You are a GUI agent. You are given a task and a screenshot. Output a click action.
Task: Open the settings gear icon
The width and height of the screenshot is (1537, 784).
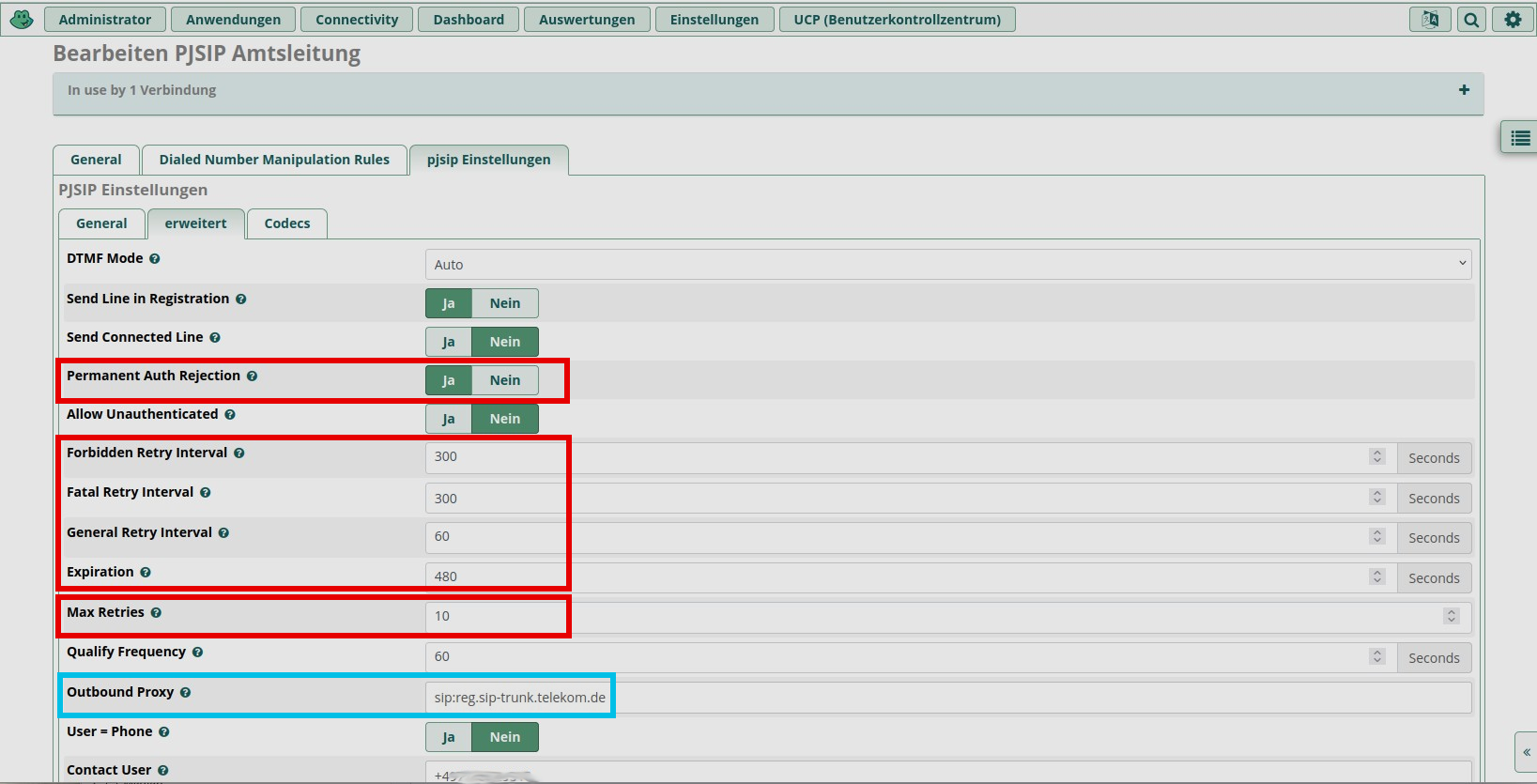[x=1513, y=20]
